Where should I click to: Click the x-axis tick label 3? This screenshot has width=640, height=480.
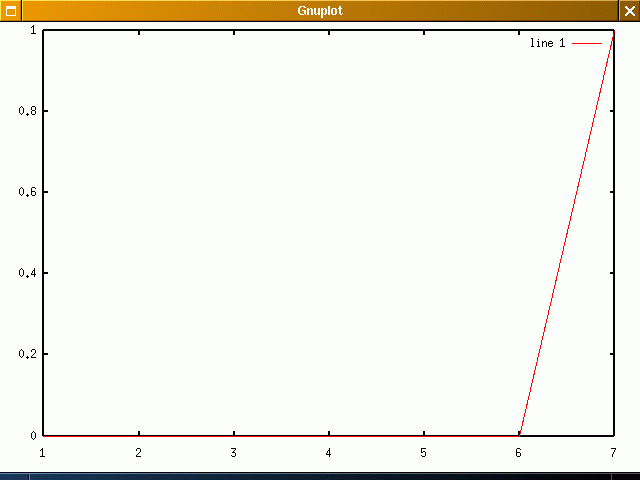click(x=233, y=453)
